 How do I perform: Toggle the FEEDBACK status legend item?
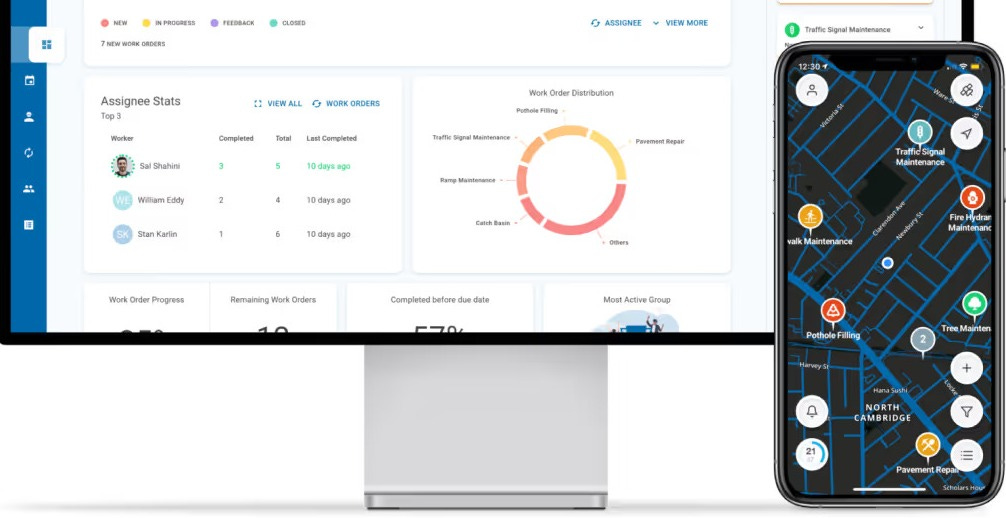(232, 23)
